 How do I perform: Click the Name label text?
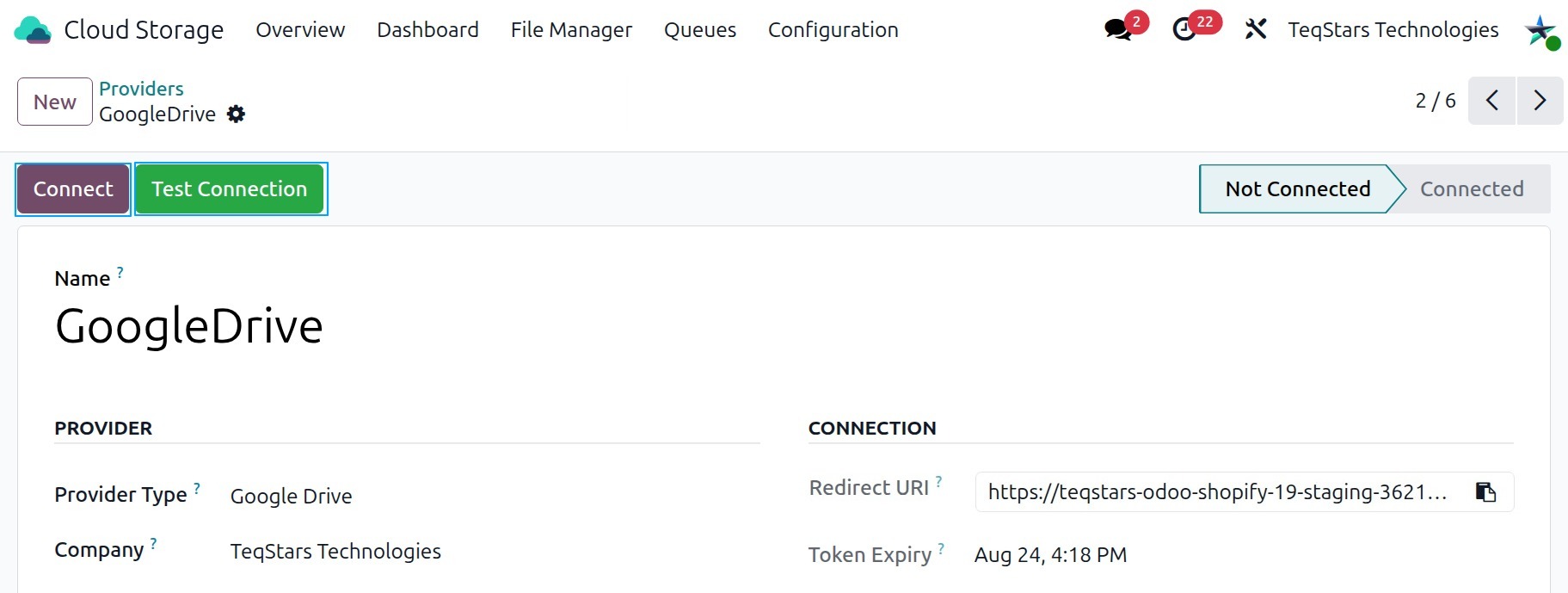83,279
